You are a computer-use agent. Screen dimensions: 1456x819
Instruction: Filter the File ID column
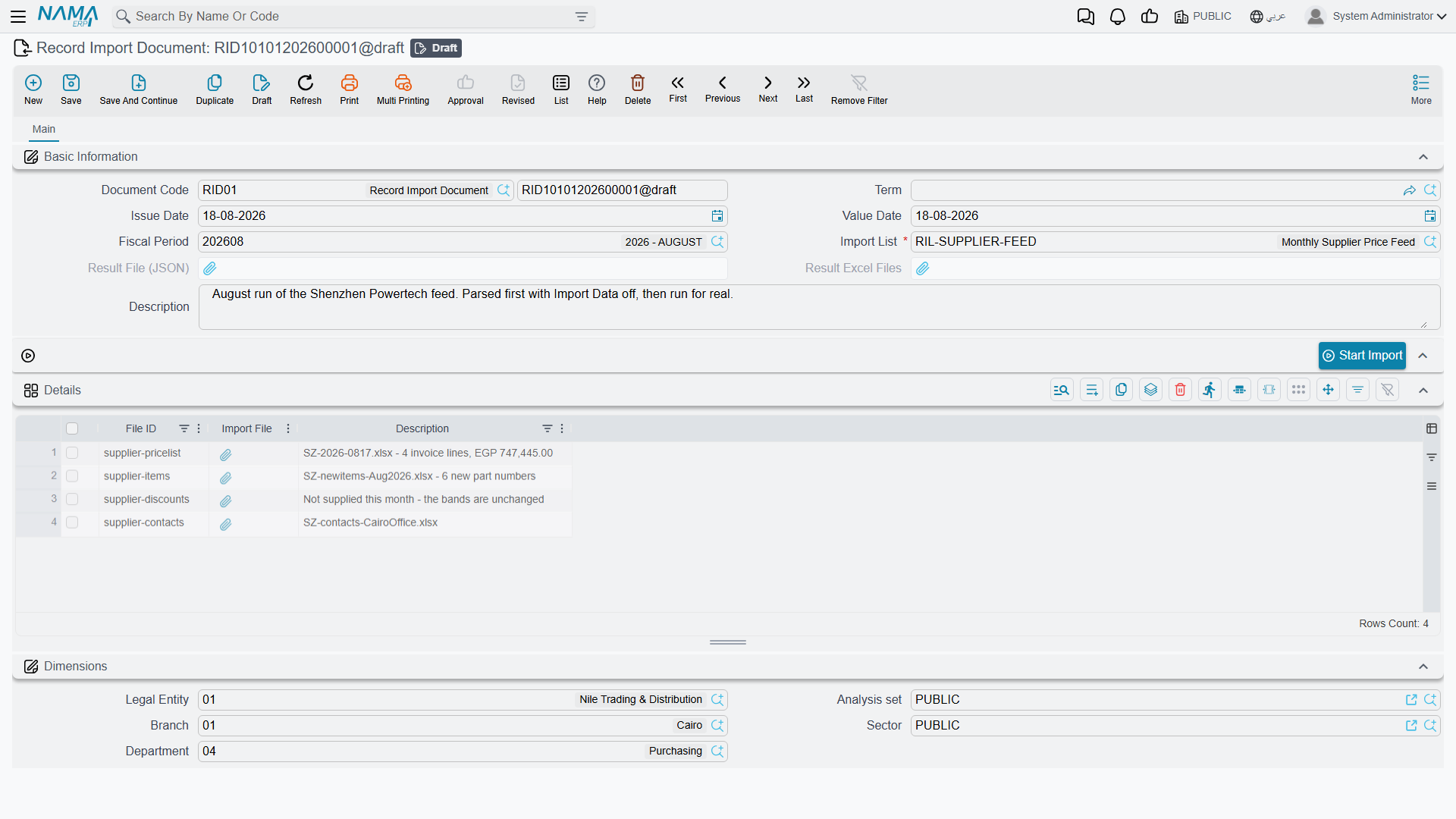(184, 428)
